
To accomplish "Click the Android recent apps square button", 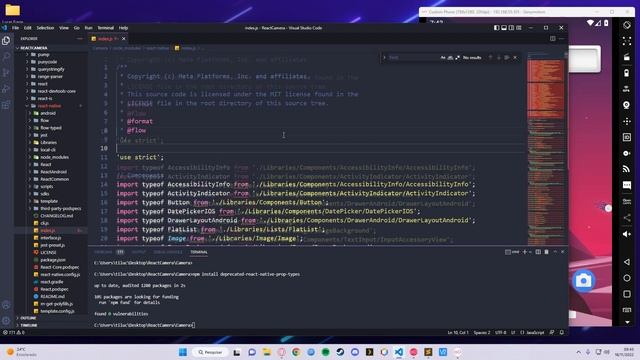I will [627, 294].
